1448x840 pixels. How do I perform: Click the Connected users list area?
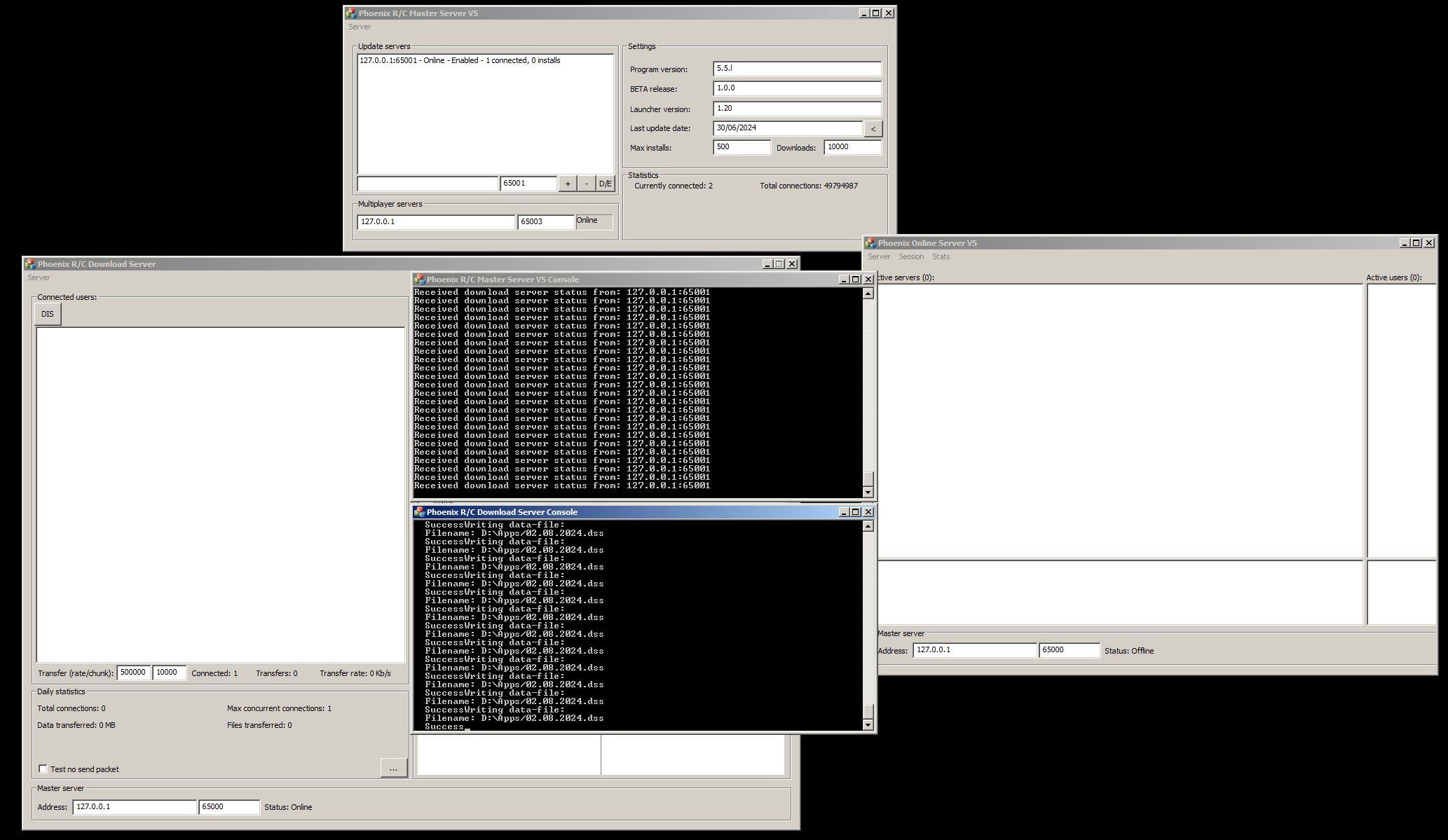point(221,495)
